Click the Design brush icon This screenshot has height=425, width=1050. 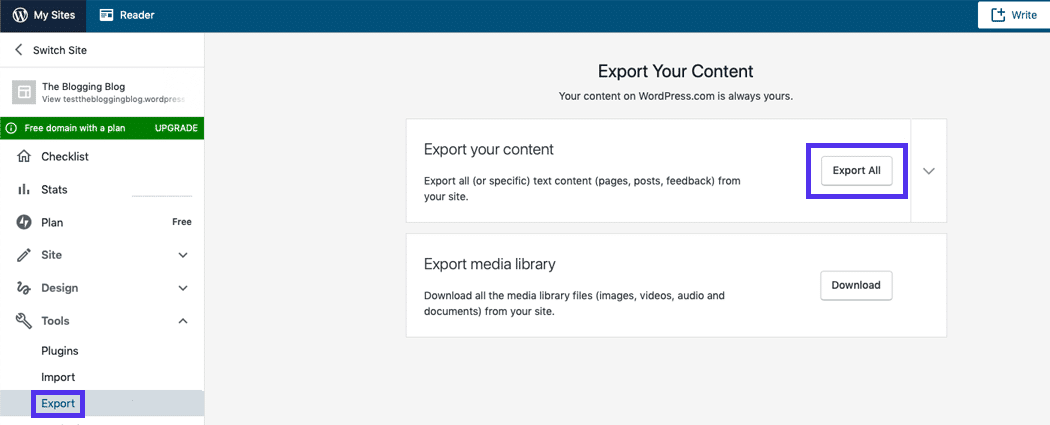[x=24, y=288]
